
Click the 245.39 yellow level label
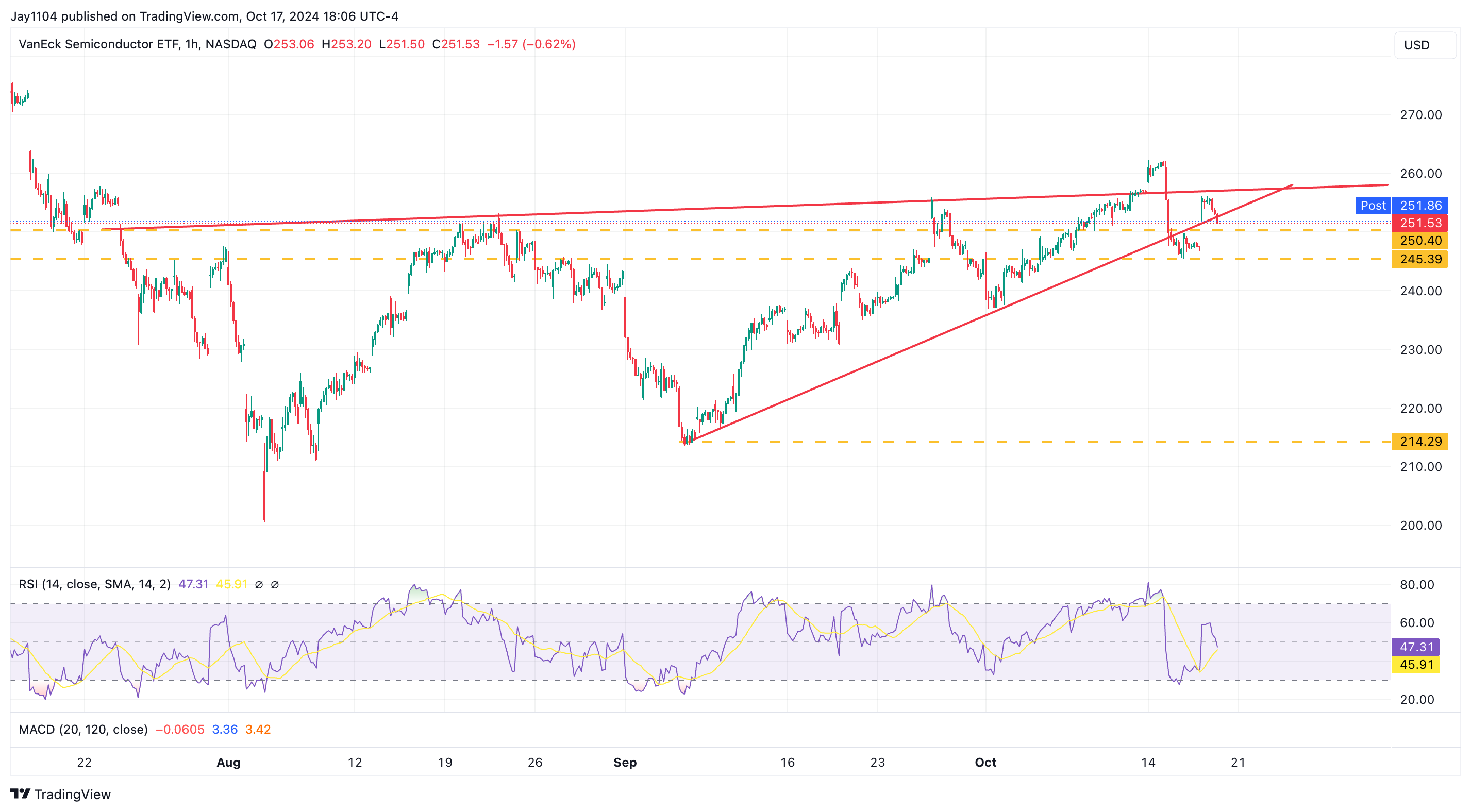click(x=1420, y=259)
